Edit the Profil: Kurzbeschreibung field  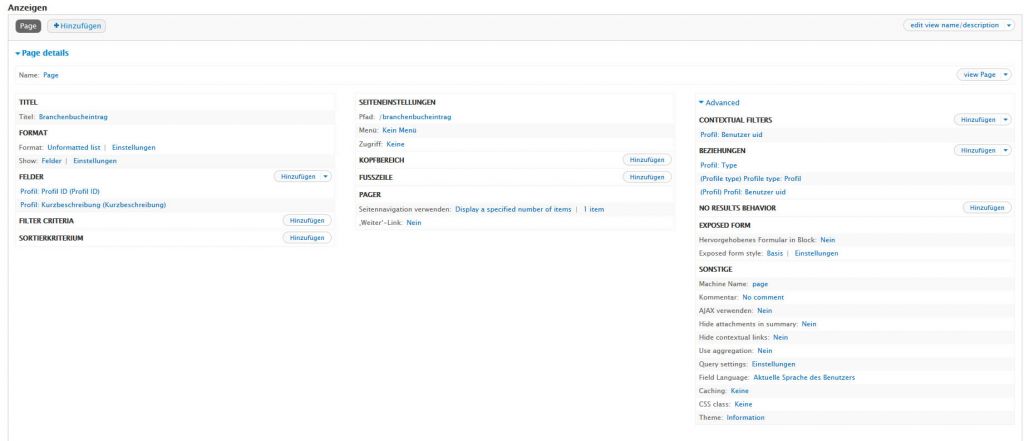[93, 204]
